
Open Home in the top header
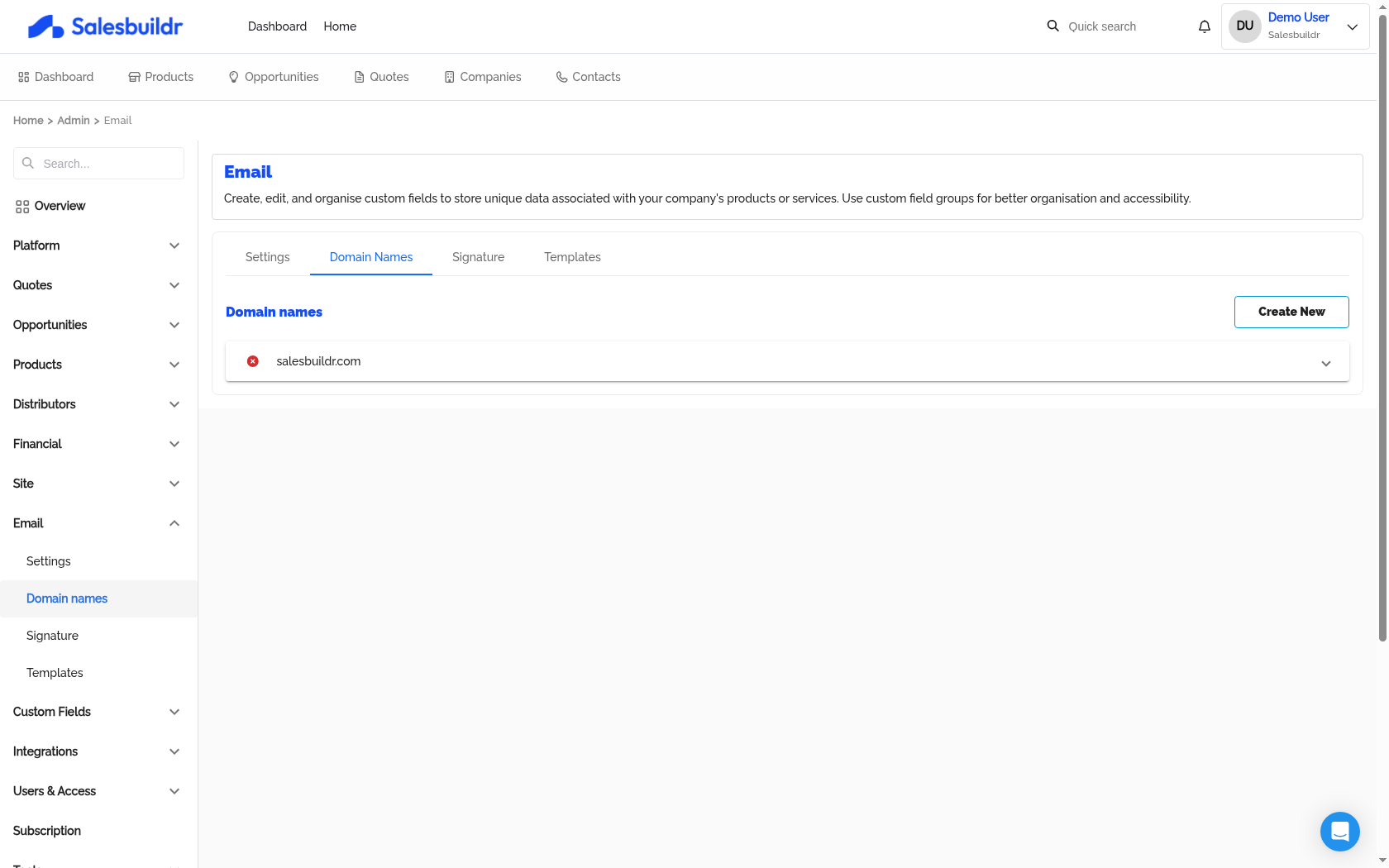click(340, 26)
